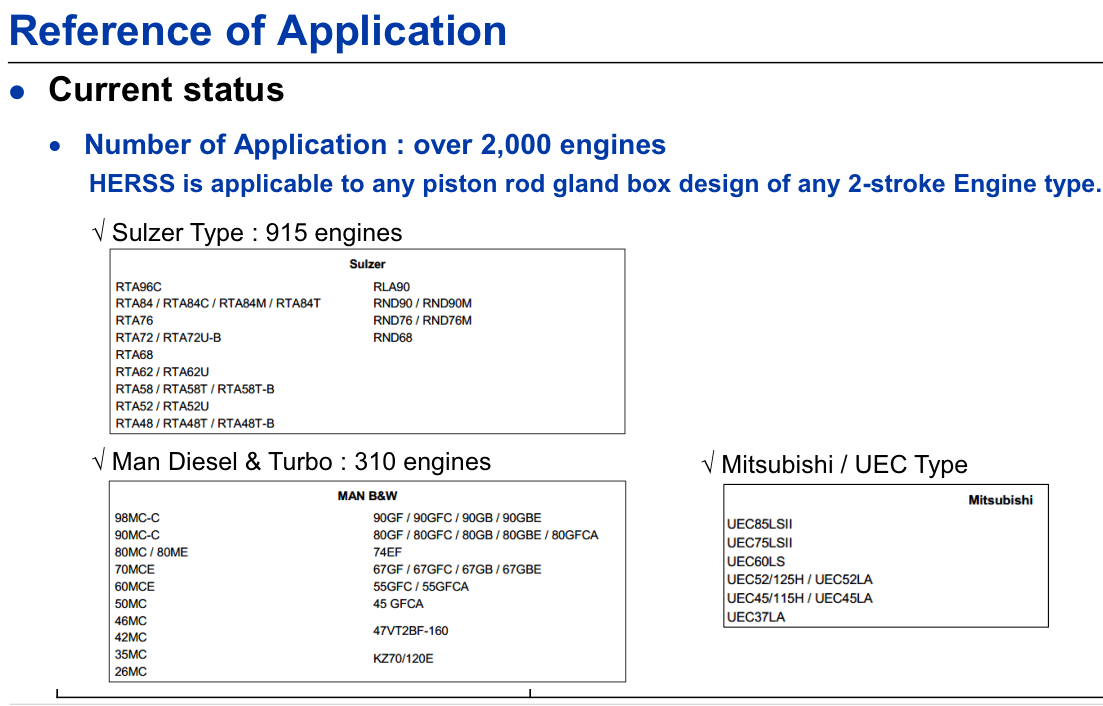Select 'Sulzer Type : 915 engines' heading
This screenshot has height=706, width=1103.
[257, 233]
